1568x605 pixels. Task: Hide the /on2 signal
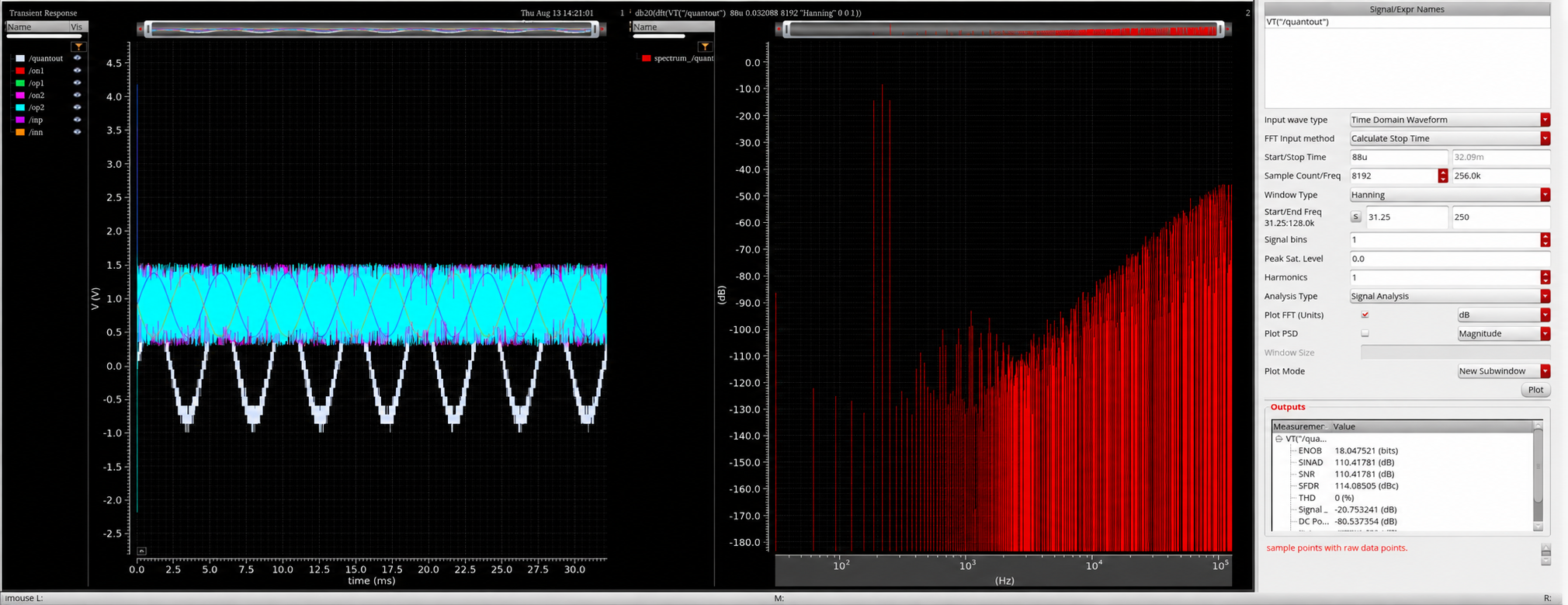pos(77,96)
